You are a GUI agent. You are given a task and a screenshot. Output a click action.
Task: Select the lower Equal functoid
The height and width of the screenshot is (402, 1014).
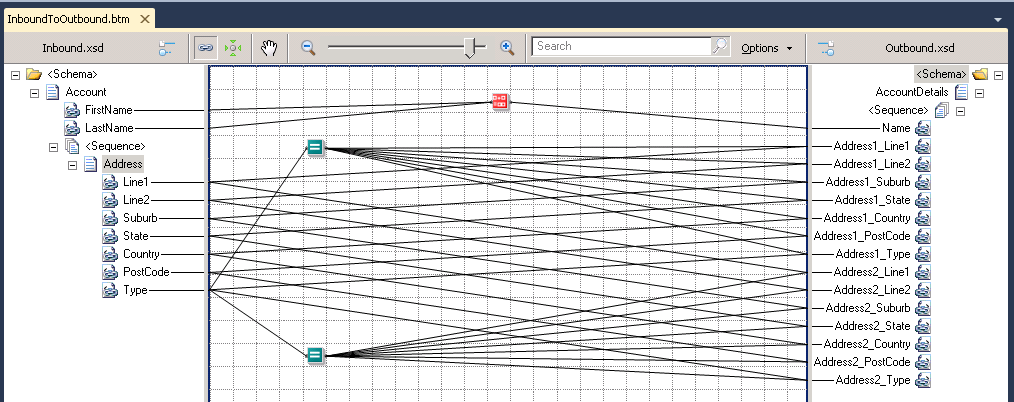[x=315, y=354]
